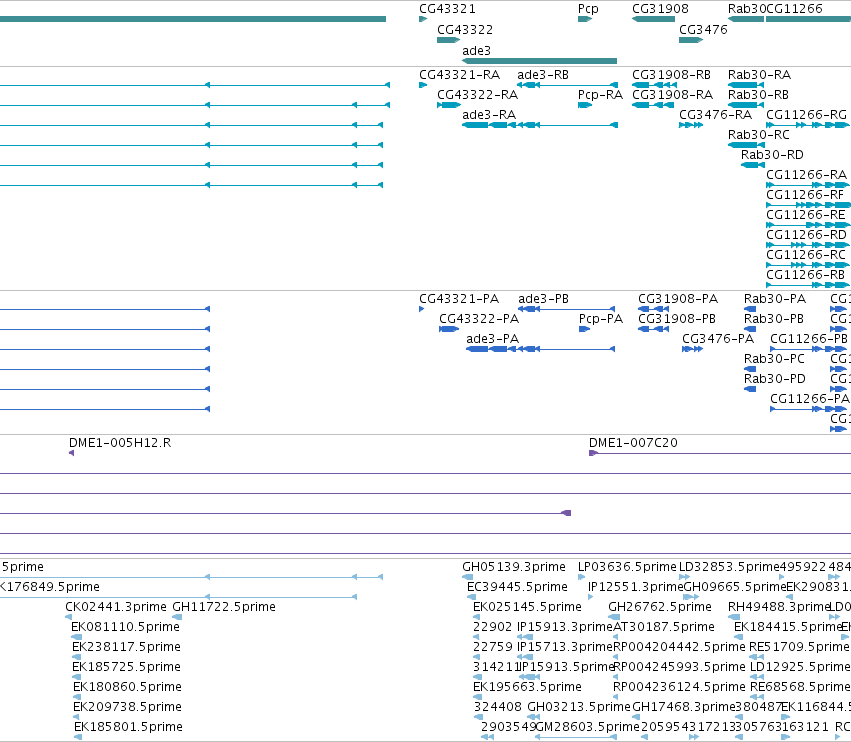Image resolution: width=851 pixels, height=742 pixels.
Task: Open the DME1-007C20 clone label
Action: click(633, 443)
